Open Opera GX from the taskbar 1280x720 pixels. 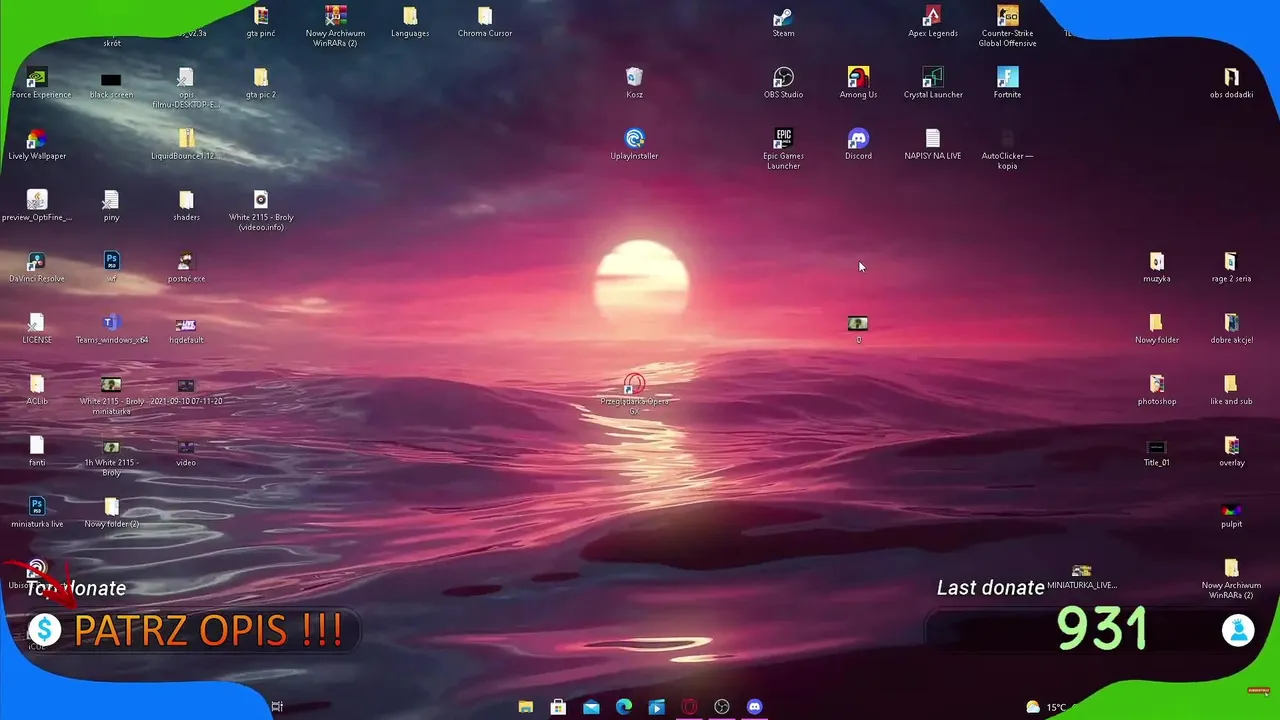click(x=689, y=707)
